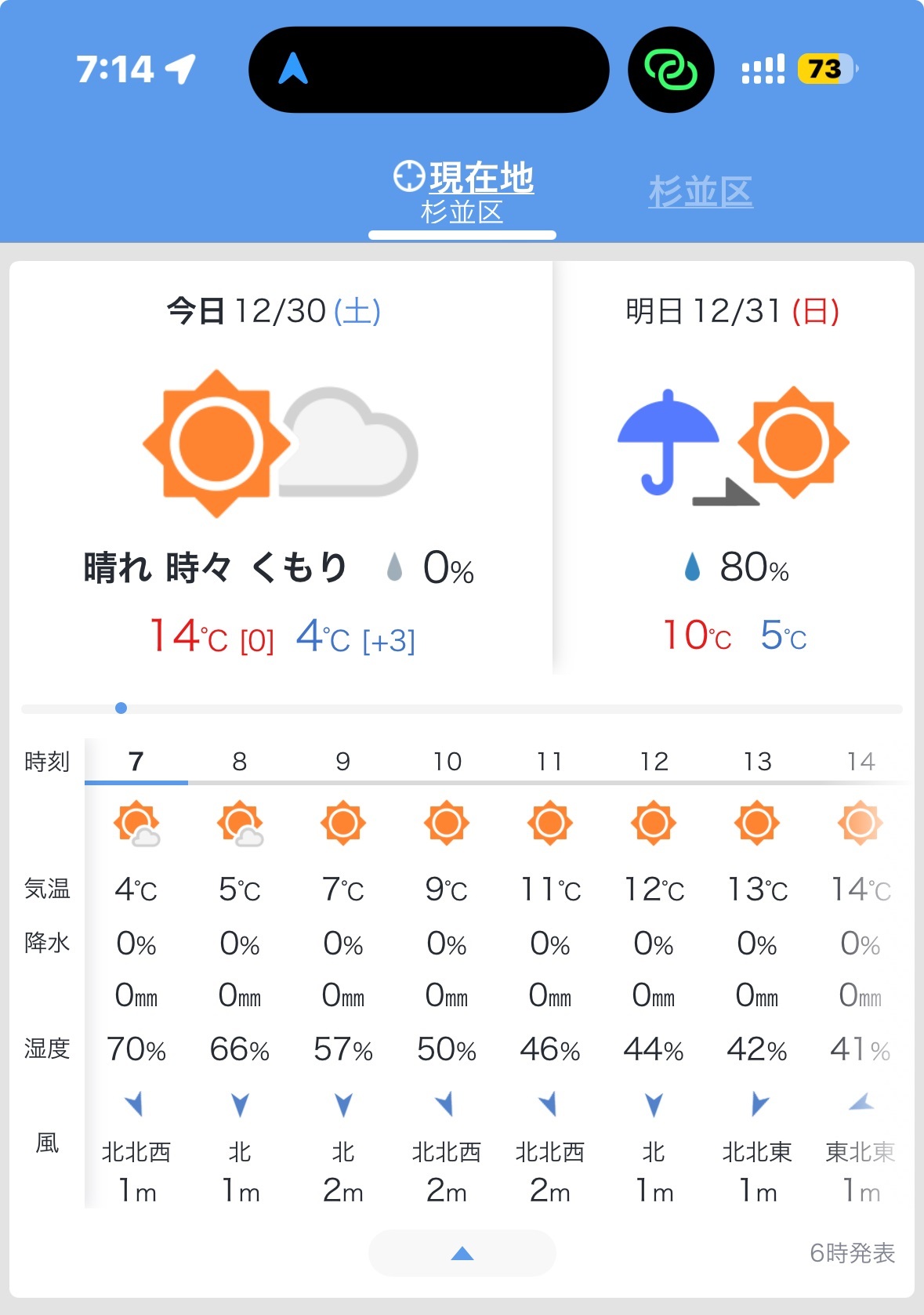Select the 現在地 tab
924x1315 pixels.
(x=462, y=192)
